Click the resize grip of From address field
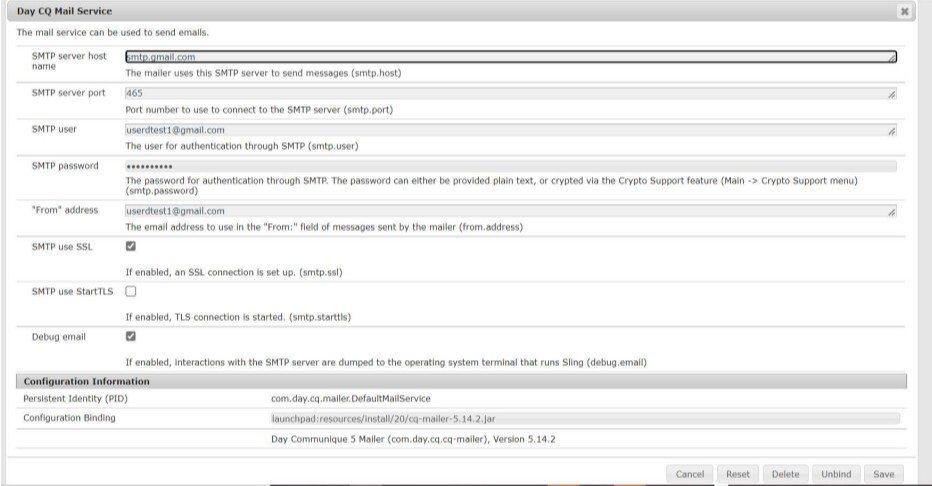The image size is (932, 486). pyautogui.click(x=892, y=212)
